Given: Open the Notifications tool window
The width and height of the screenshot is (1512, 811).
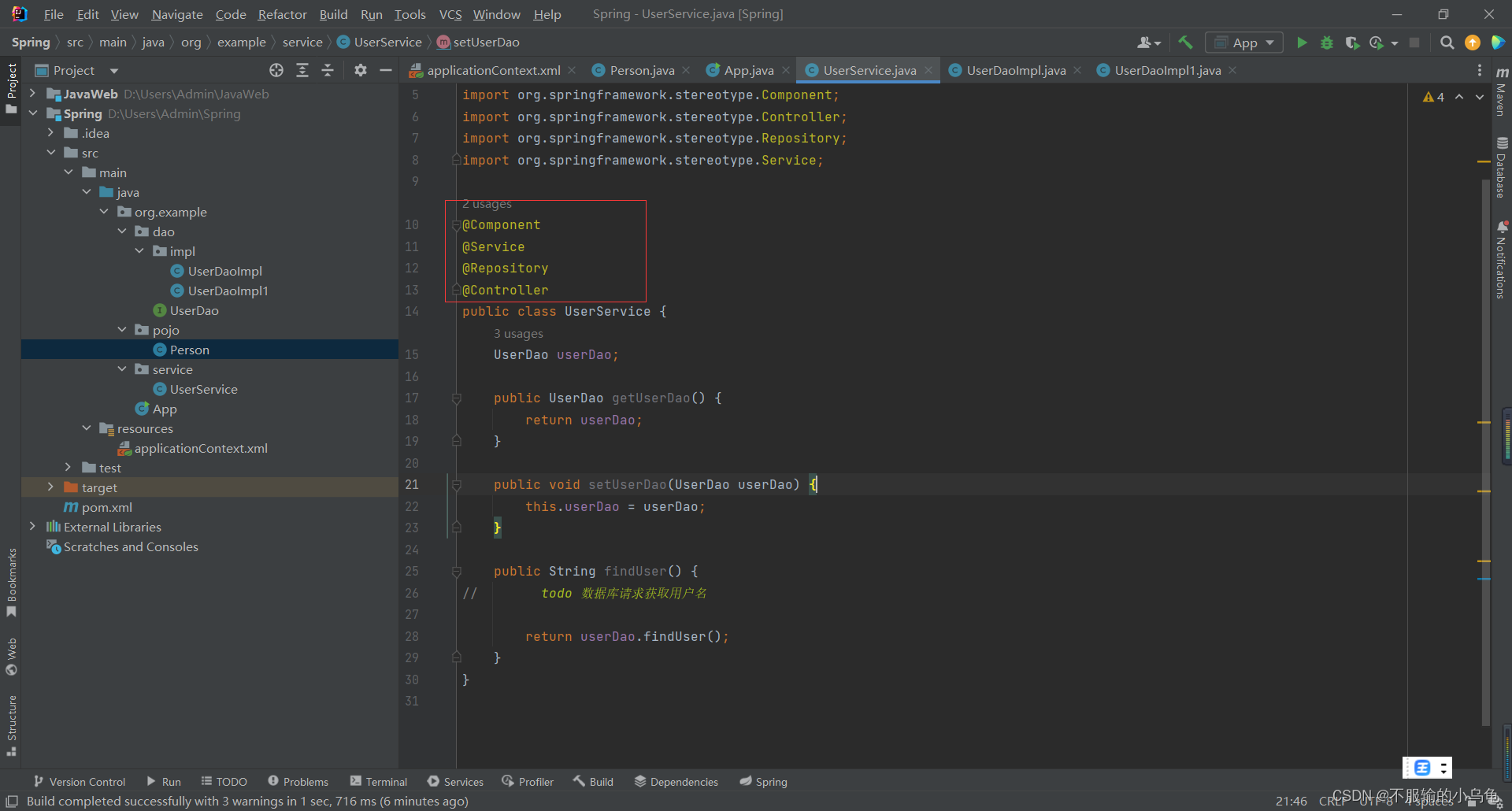Looking at the screenshot, I should [1502, 260].
